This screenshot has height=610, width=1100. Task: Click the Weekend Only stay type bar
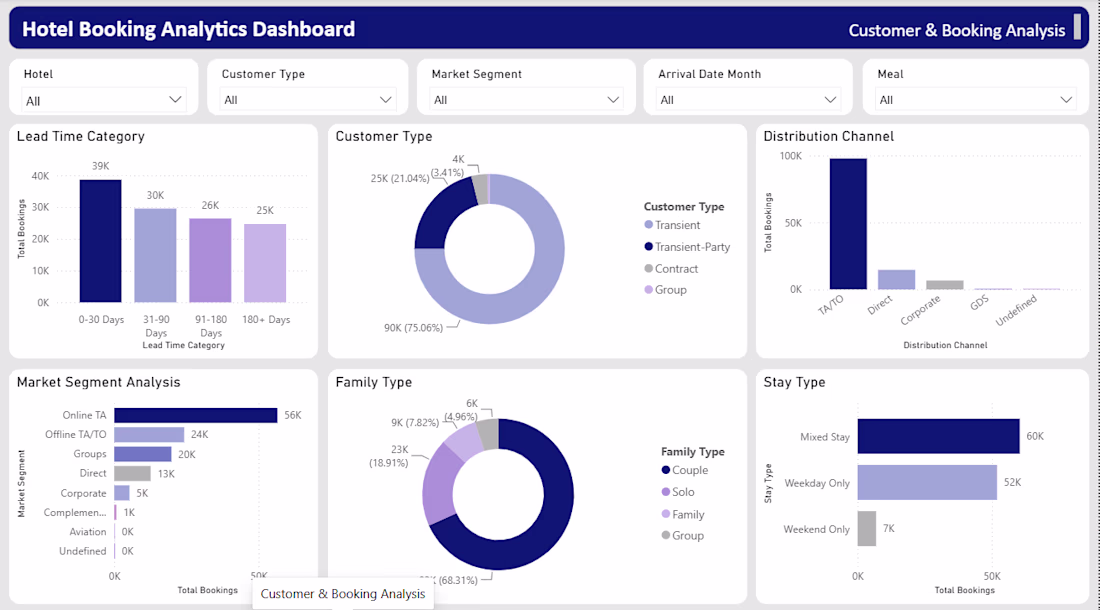point(867,529)
